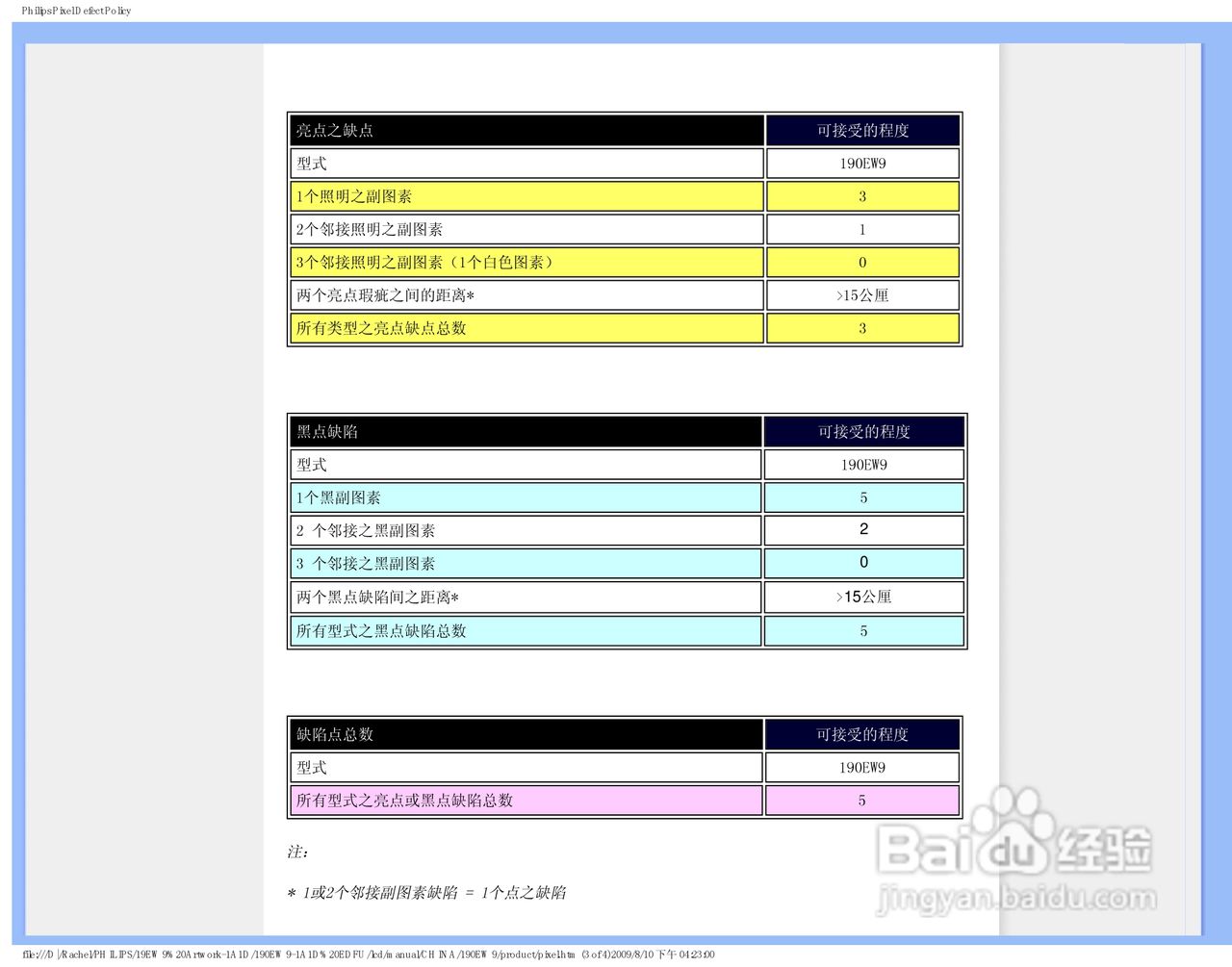The height and width of the screenshot is (967, 1232).
Task: Click '190EW9' in the black dot table
Action: [x=863, y=465]
